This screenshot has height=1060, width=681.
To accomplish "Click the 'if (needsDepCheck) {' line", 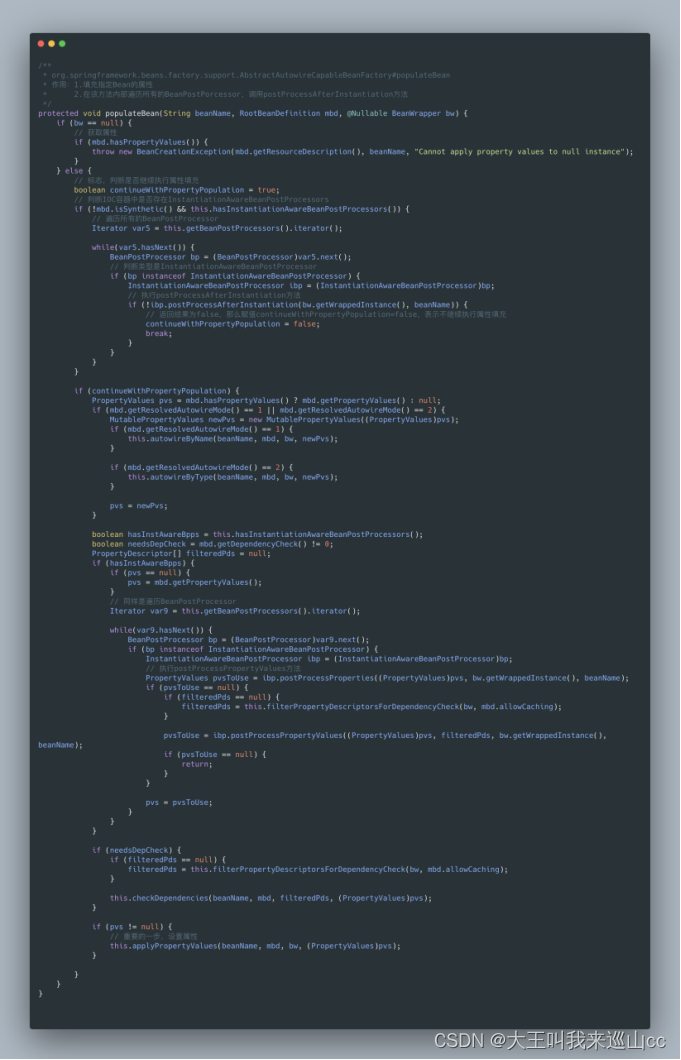I will tap(137, 850).
